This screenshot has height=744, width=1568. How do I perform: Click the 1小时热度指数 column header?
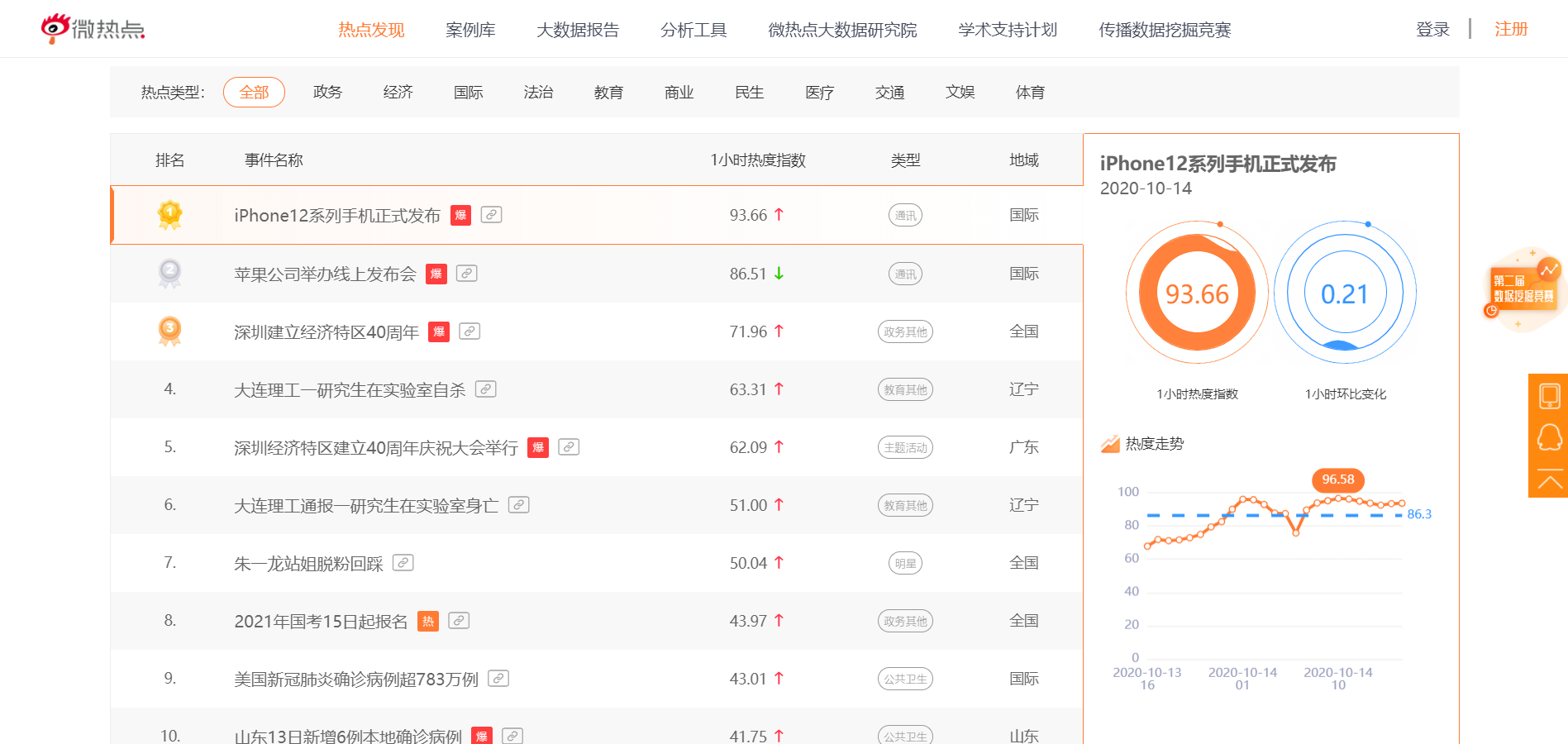coord(758,160)
